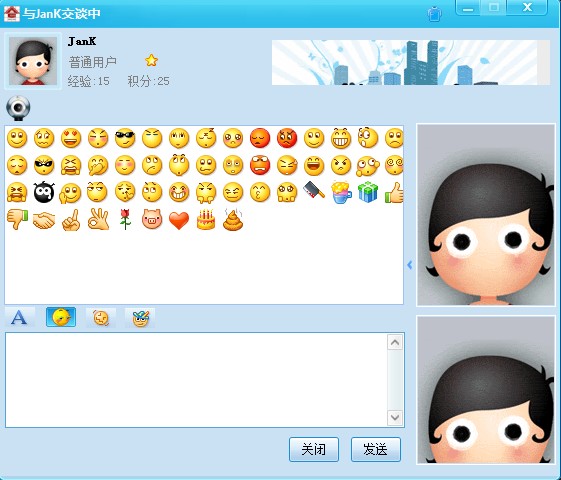The width and height of the screenshot is (561, 480).
Task: Send message with 发送 button
Action: (376, 449)
